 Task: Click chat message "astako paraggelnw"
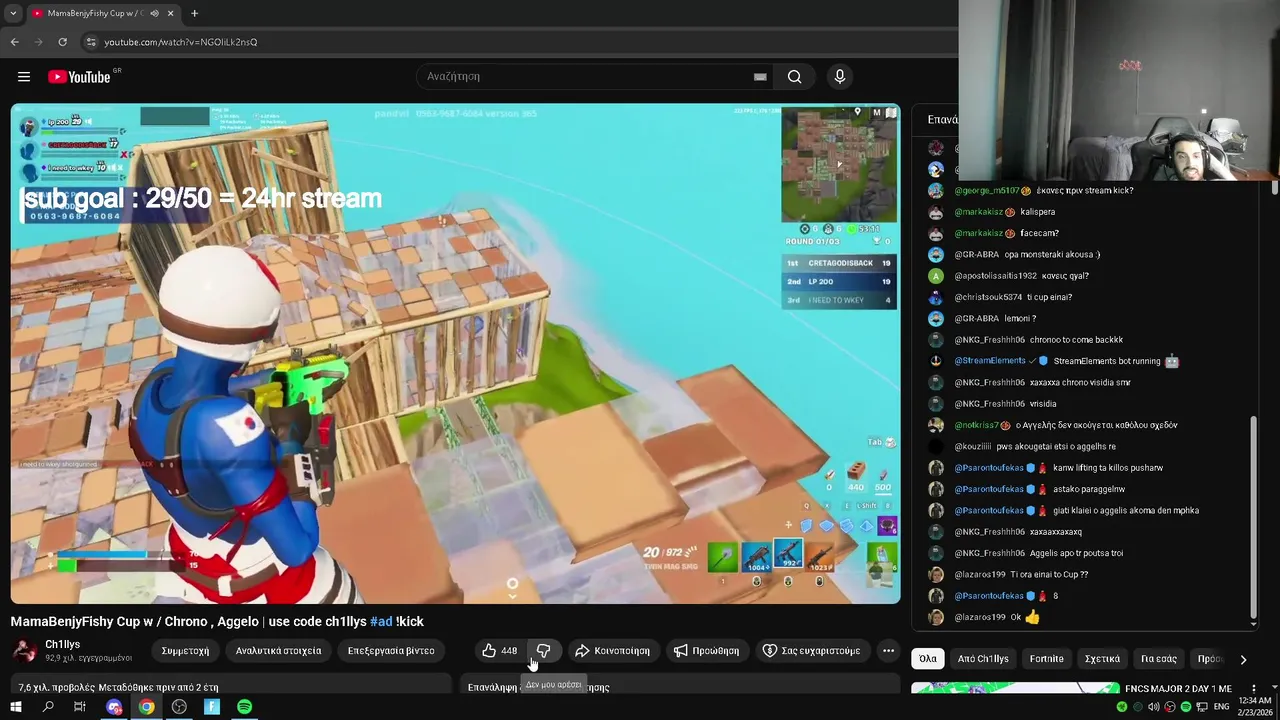coord(1089,489)
